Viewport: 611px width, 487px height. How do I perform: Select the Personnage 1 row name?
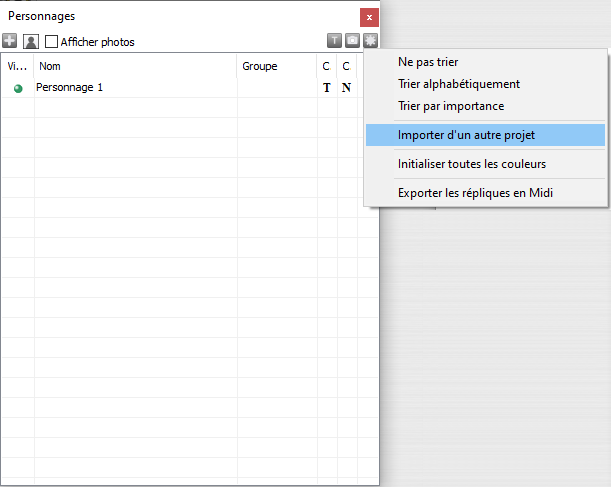click(x=70, y=88)
